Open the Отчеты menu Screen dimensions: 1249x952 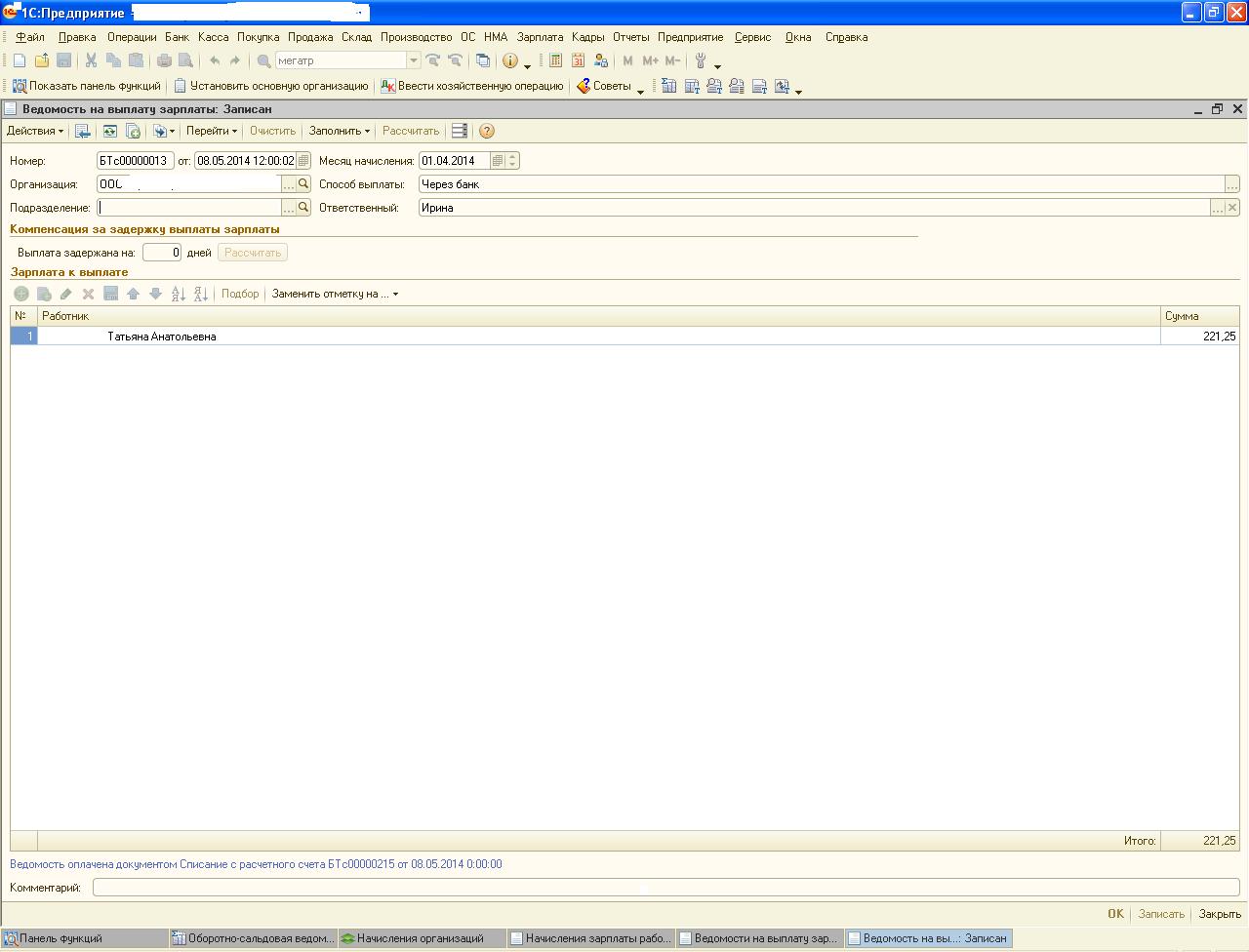tap(631, 37)
